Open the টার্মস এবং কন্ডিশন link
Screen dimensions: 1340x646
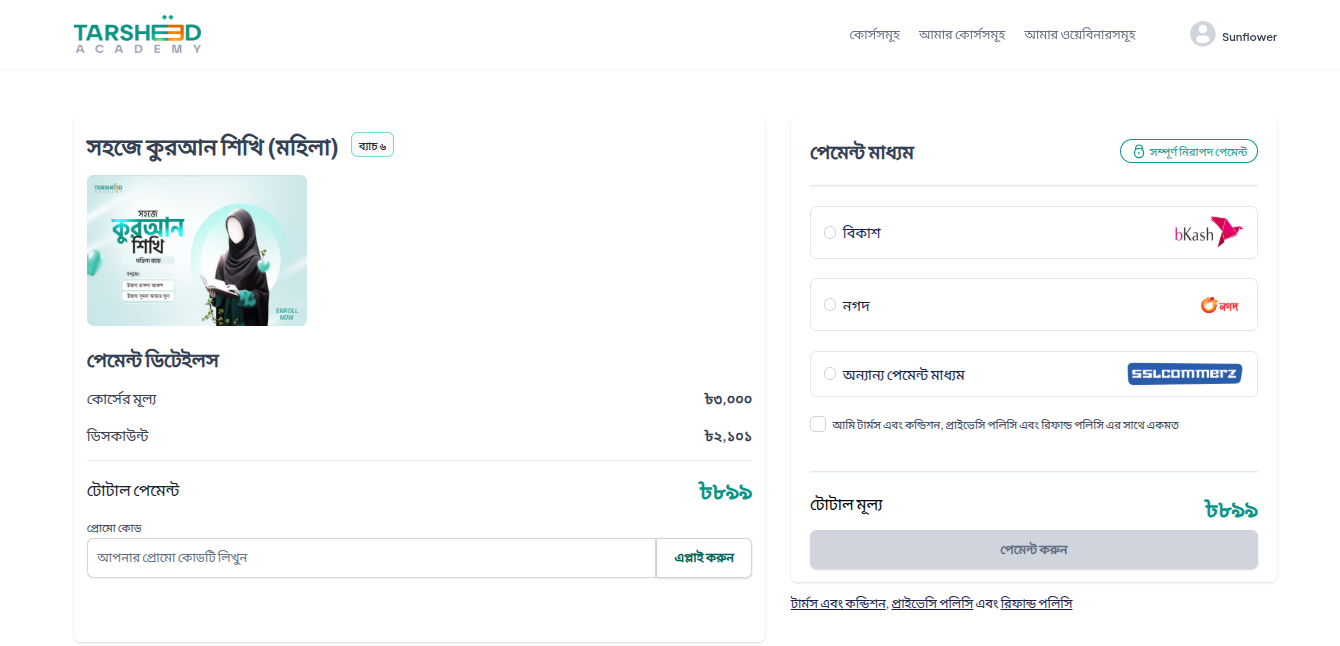tap(838, 604)
